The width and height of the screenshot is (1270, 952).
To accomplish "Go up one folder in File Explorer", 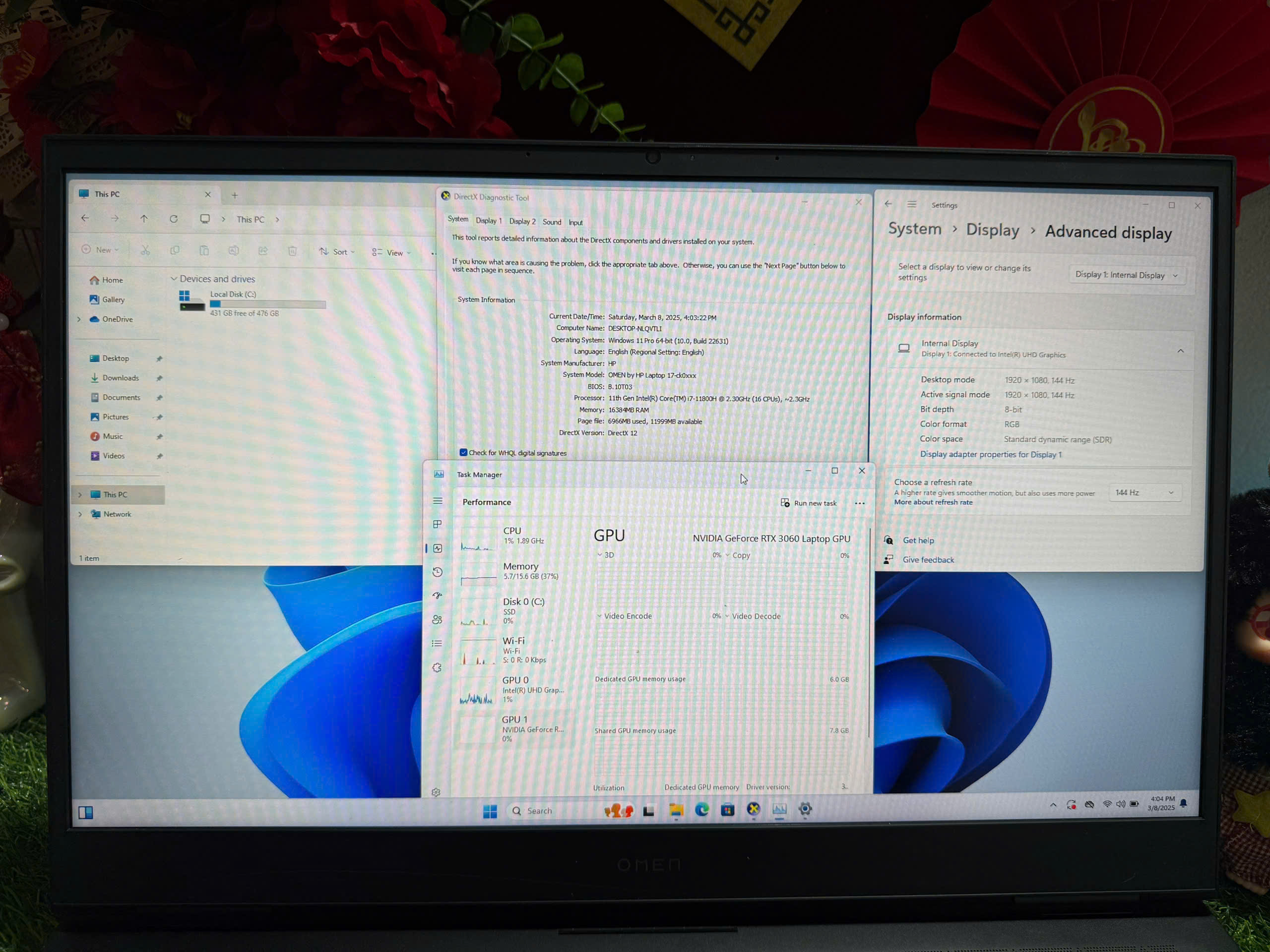I will (x=144, y=218).
